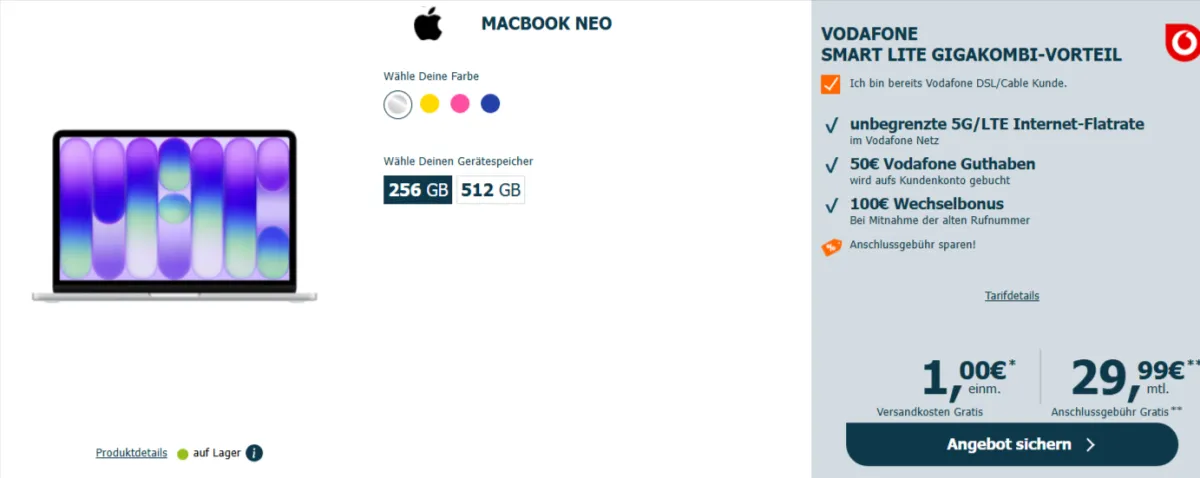Open the stock info icon
The height and width of the screenshot is (478, 1200).
click(x=254, y=453)
